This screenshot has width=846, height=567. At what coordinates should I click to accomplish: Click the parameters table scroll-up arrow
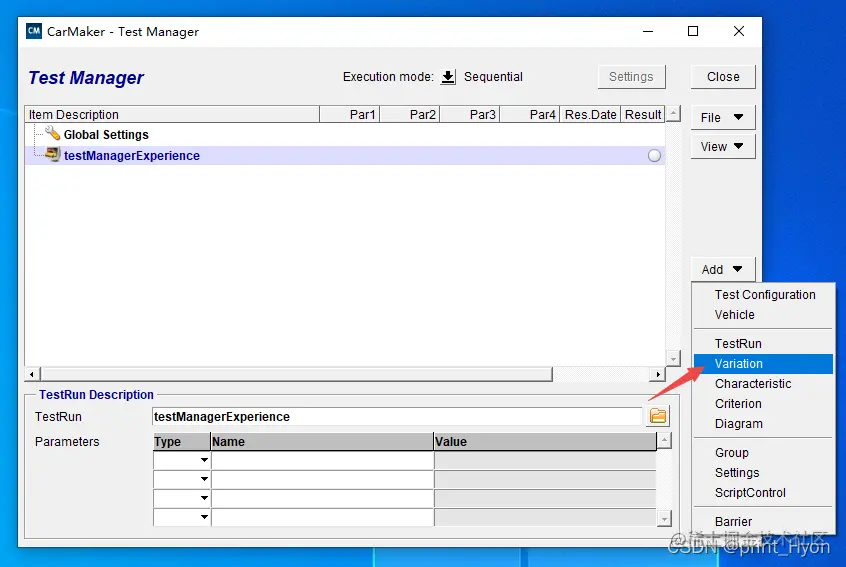[x=664, y=440]
